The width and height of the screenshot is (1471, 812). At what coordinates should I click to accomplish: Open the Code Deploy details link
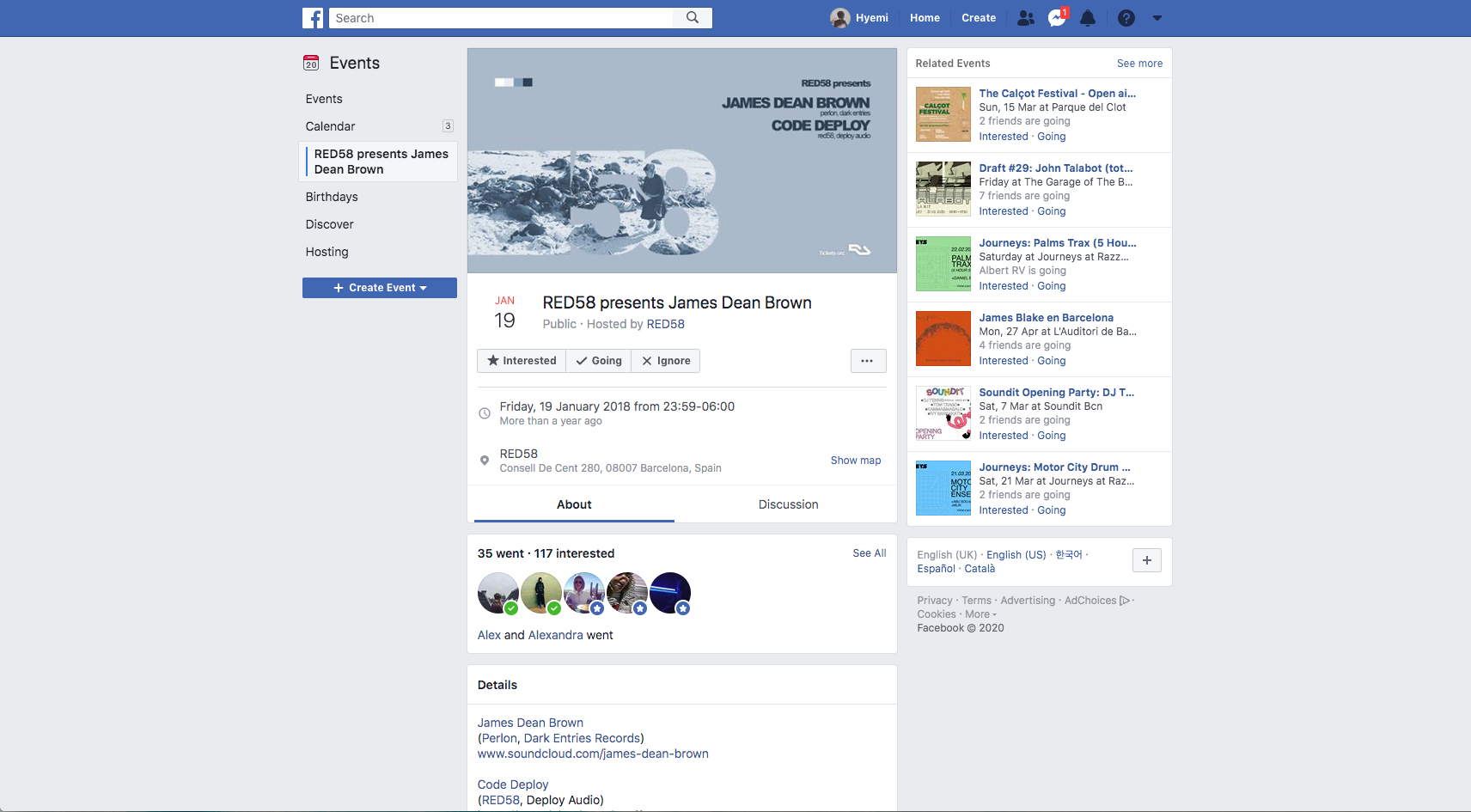coord(513,785)
